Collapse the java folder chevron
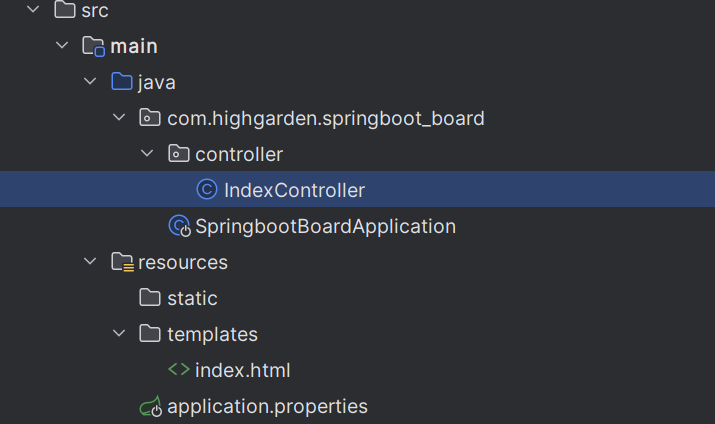 tap(90, 81)
